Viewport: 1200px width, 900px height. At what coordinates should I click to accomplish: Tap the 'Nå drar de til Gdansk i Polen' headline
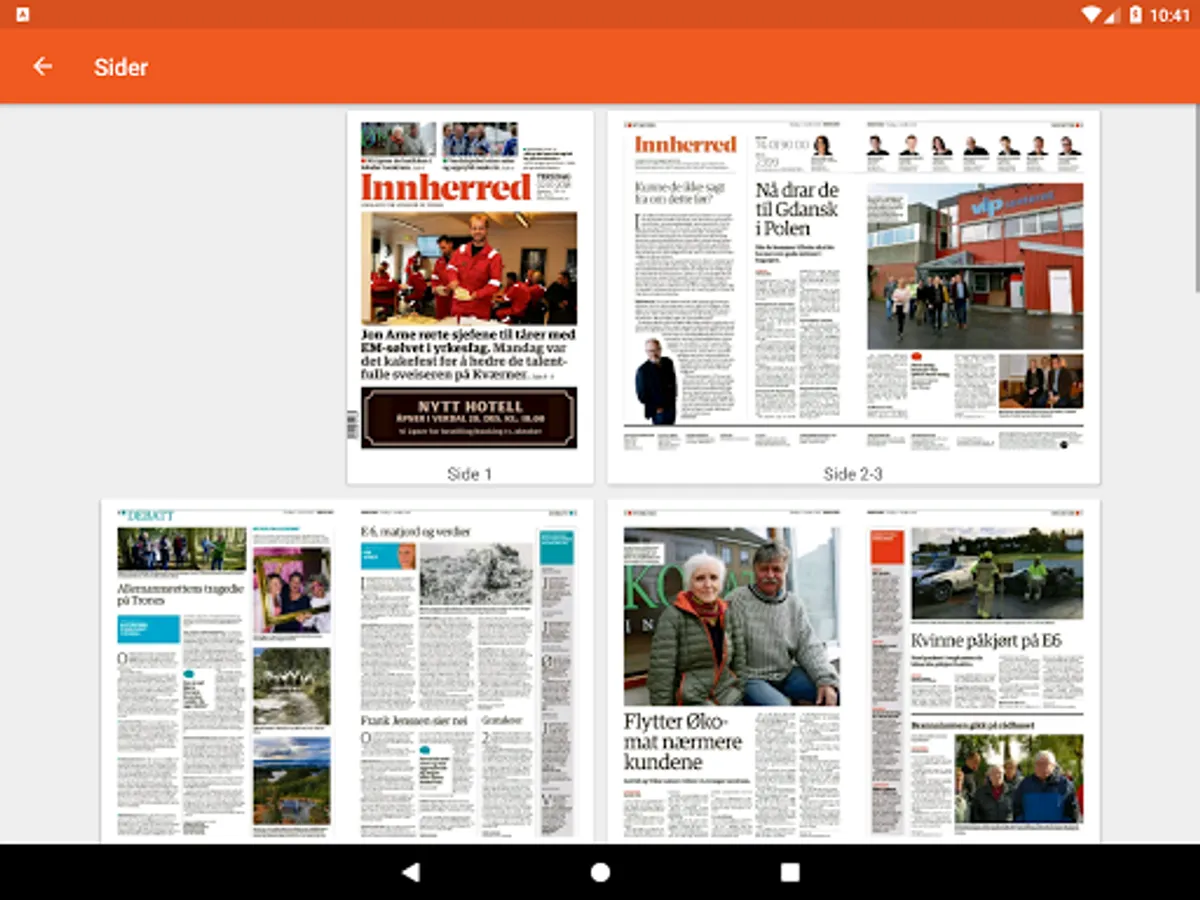797,212
